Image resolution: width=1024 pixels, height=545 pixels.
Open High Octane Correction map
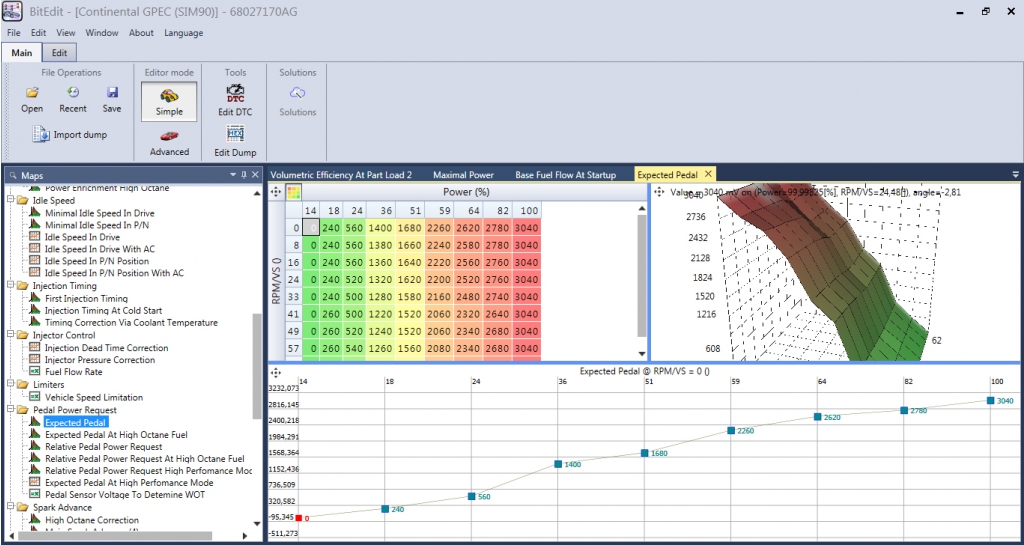[x=92, y=520]
